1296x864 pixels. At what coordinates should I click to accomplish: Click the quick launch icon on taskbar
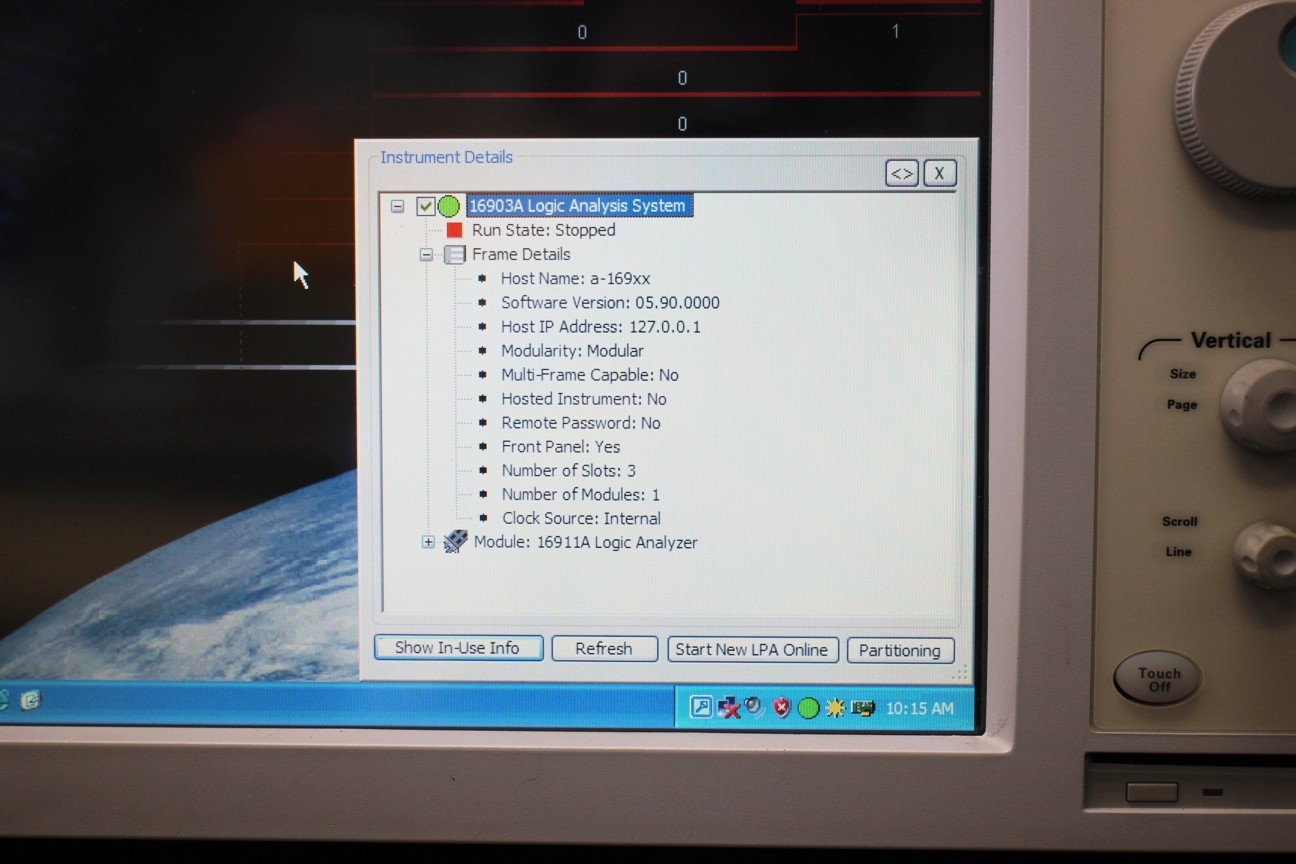pyautogui.click(x=30, y=701)
